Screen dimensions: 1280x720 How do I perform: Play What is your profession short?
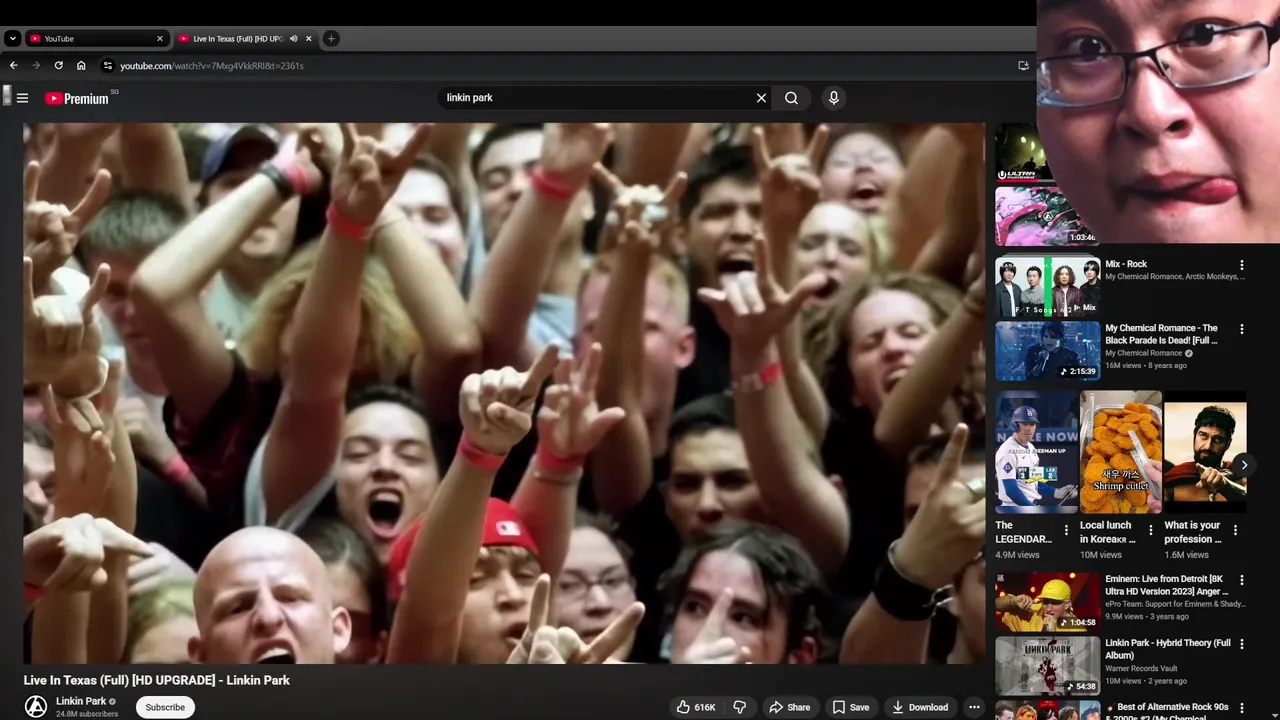pos(1205,452)
